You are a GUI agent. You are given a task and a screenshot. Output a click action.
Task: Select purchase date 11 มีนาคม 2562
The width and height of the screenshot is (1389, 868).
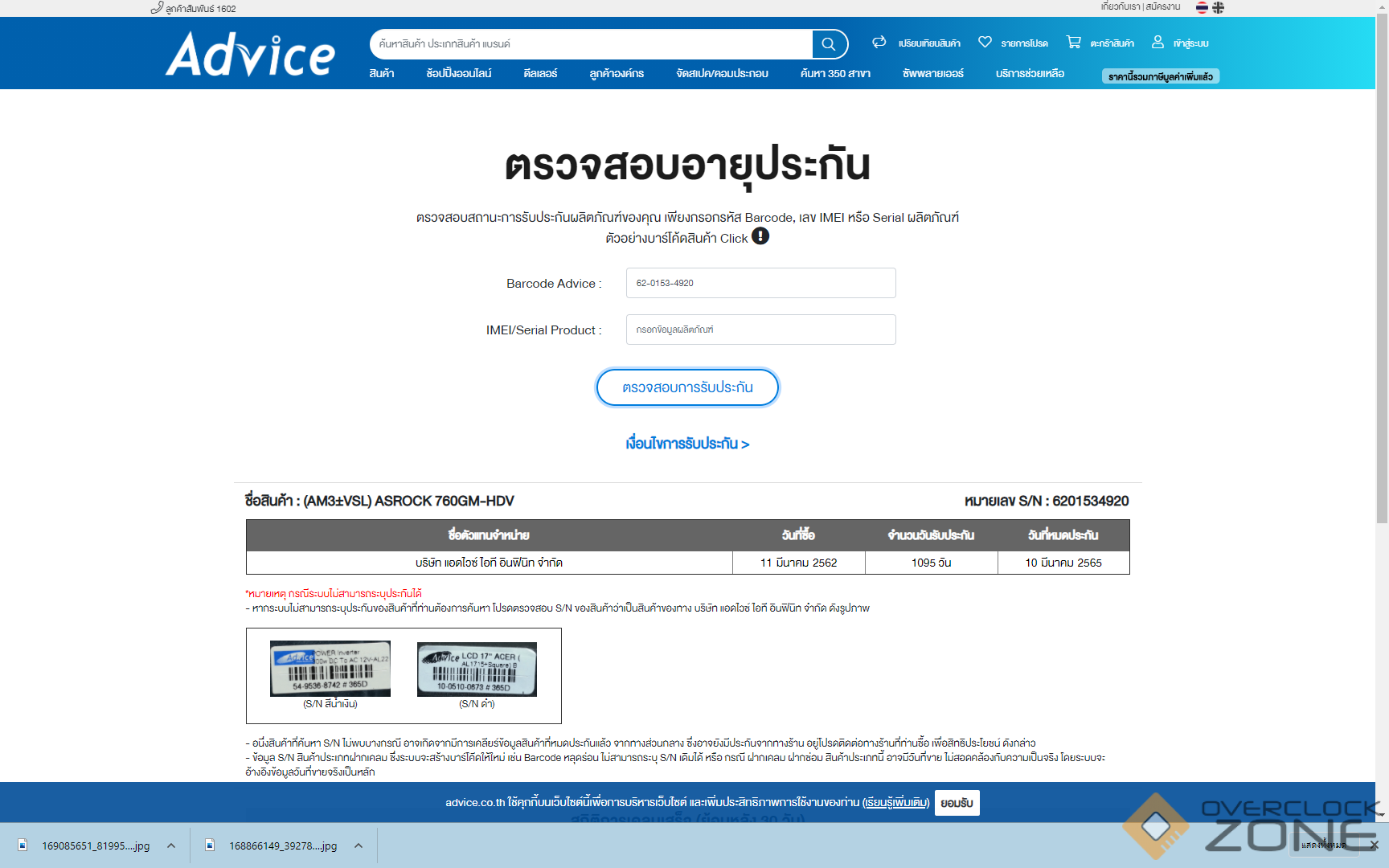pos(799,563)
